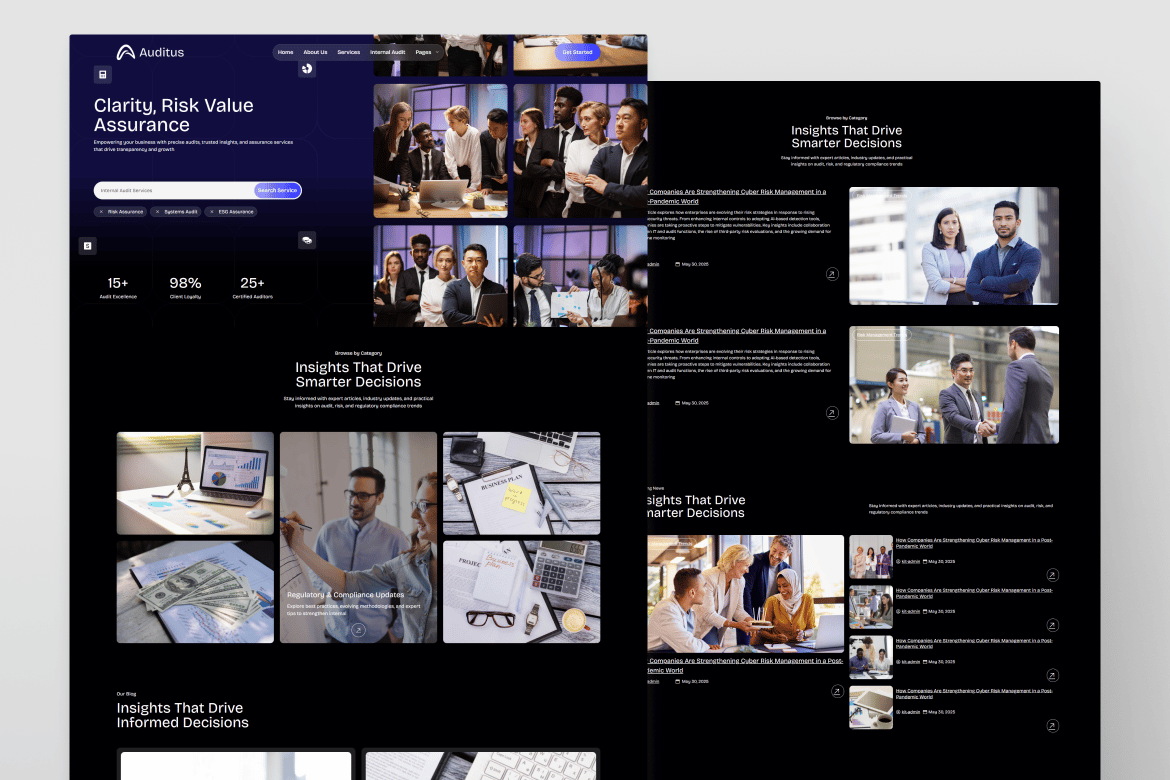Image resolution: width=1170 pixels, height=780 pixels.
Task: Go to About Us in the navbar
Action: click(x=315, y=52)
